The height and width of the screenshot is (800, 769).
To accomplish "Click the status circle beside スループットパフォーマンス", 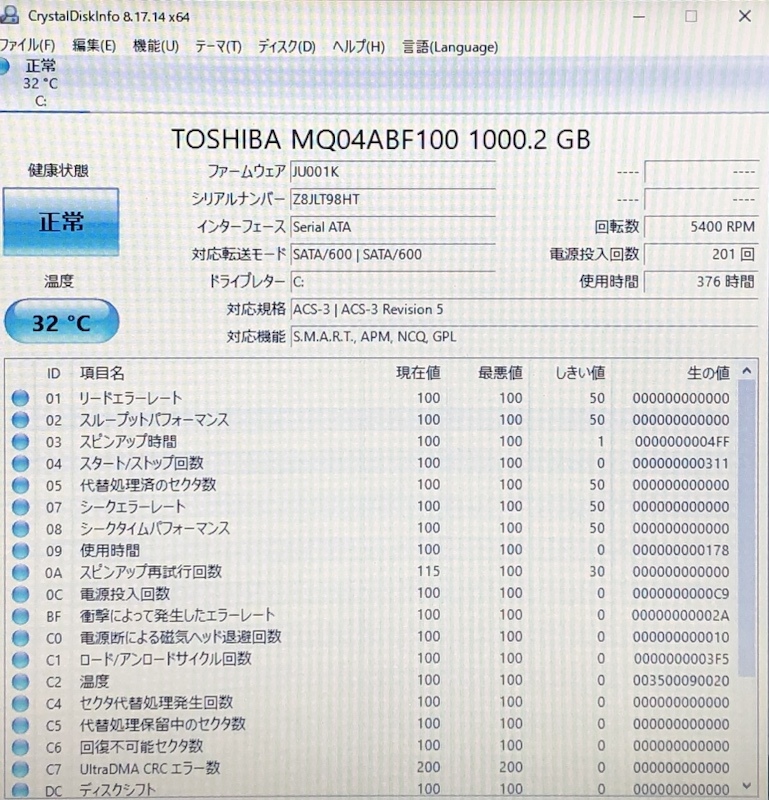I will (x=20, y=419).
